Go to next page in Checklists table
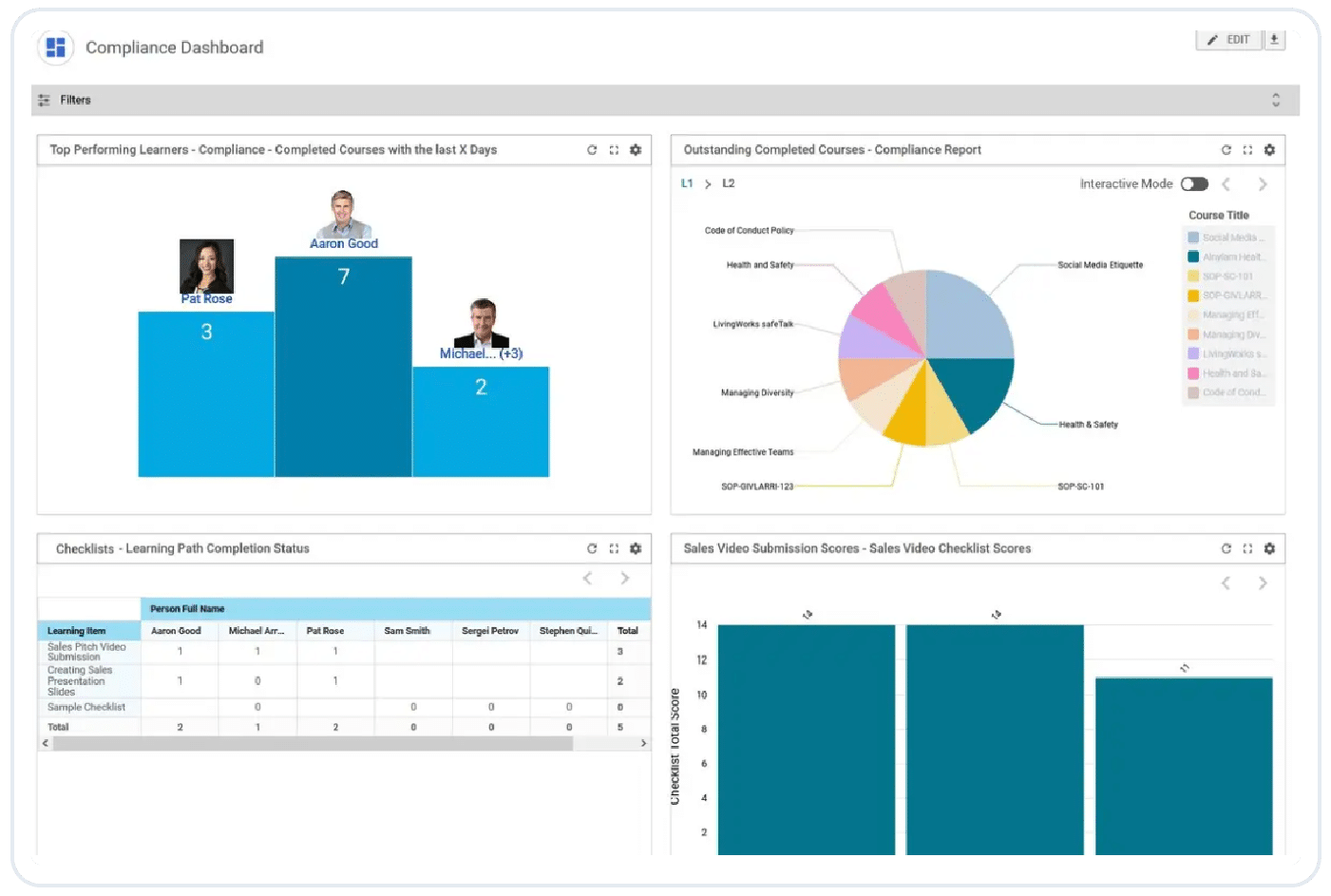This screenshot has width=1331, height=896. [624, 579]
